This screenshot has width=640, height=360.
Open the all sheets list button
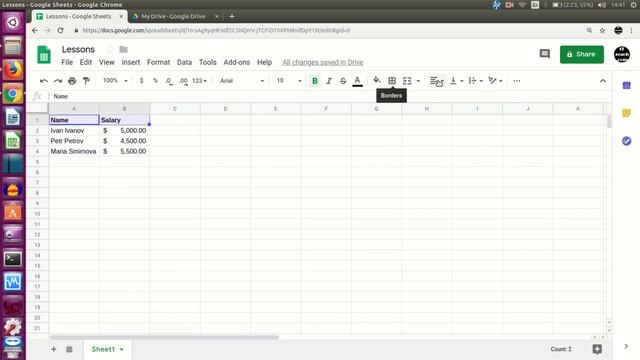click(x=69, y=349)
